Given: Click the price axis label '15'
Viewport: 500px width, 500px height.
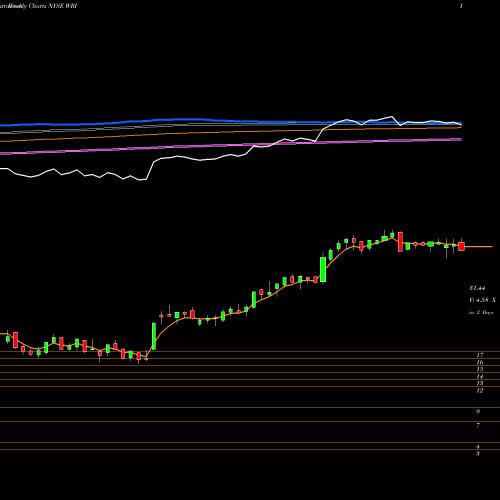Looking at the screenshot, I should coord(480,369).
